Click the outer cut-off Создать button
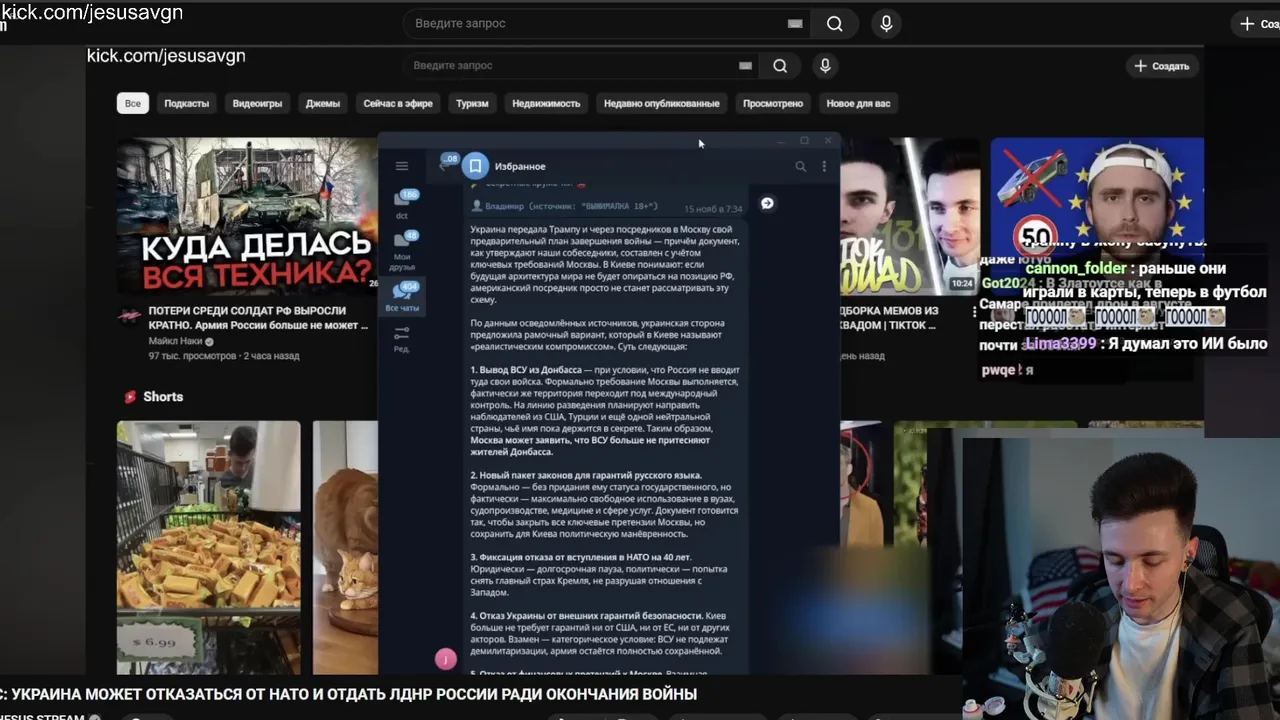 [1256, 24]
